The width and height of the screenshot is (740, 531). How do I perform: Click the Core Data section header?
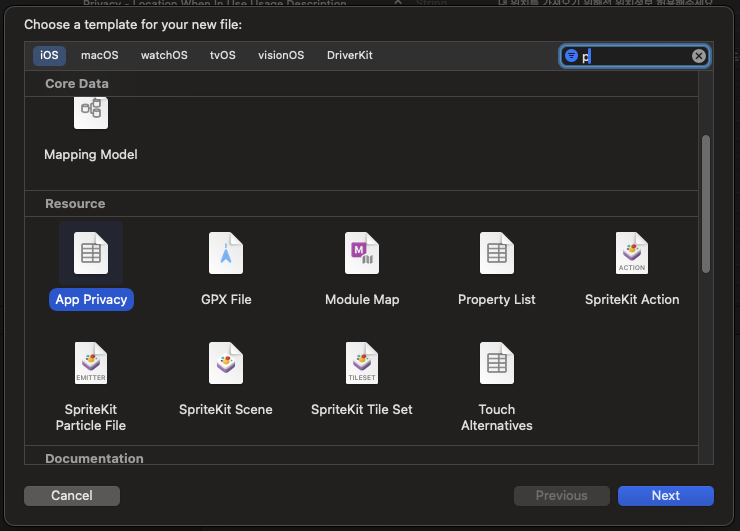pos(77,84)
